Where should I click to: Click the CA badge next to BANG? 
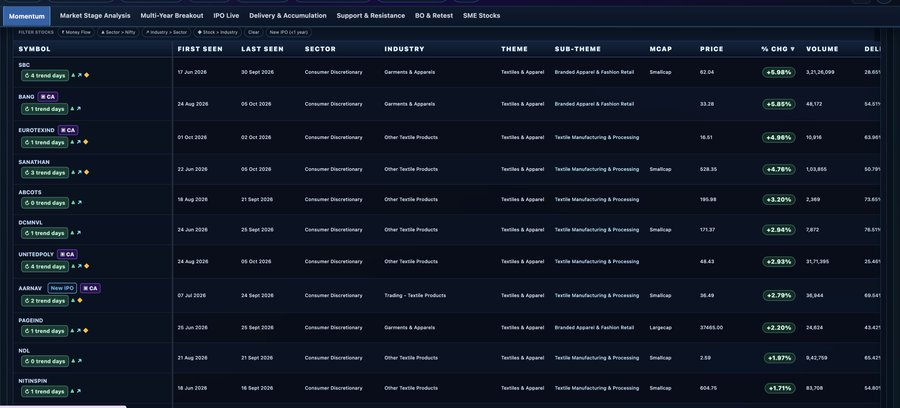48,97
